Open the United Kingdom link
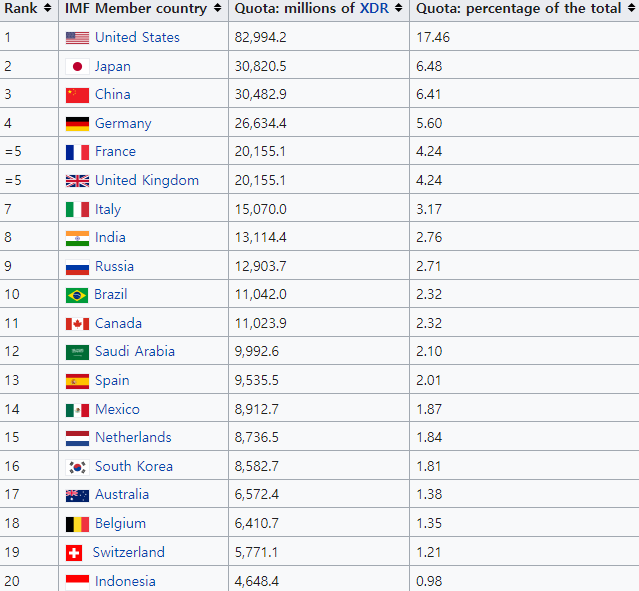The width and height of the screenshot is (639, 591). tap(147, 181)
